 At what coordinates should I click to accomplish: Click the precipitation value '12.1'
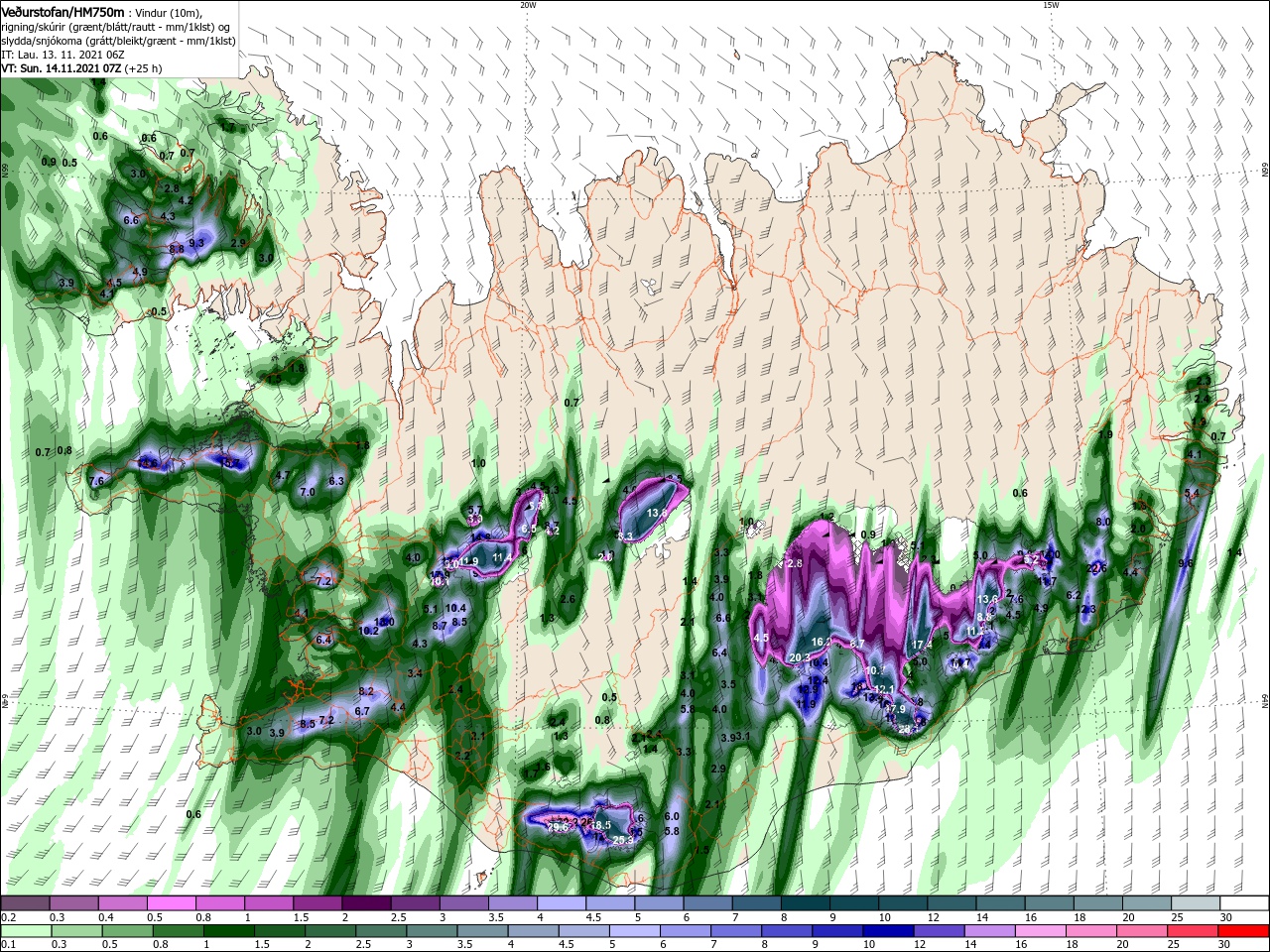click(885, 689)
